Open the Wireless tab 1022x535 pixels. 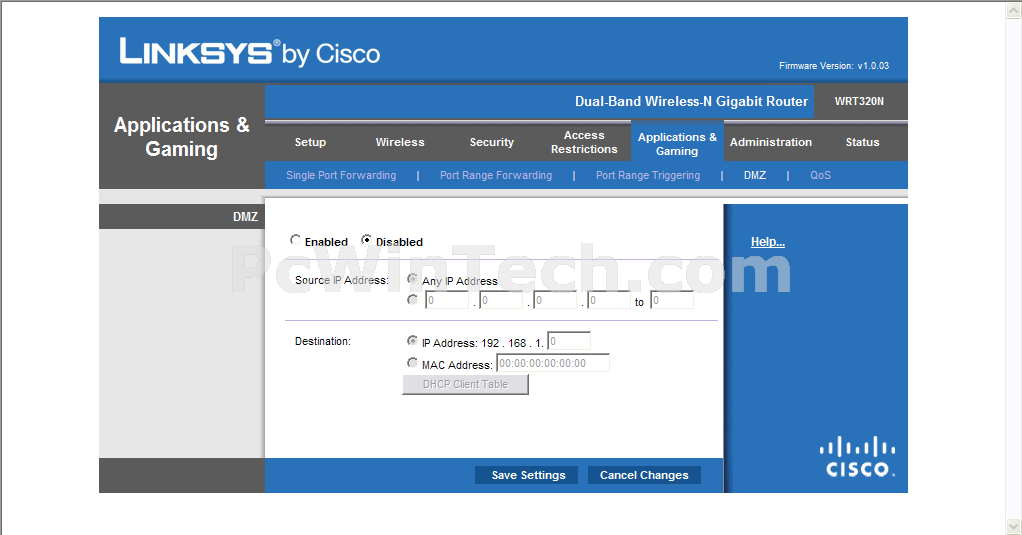(400, 142)
